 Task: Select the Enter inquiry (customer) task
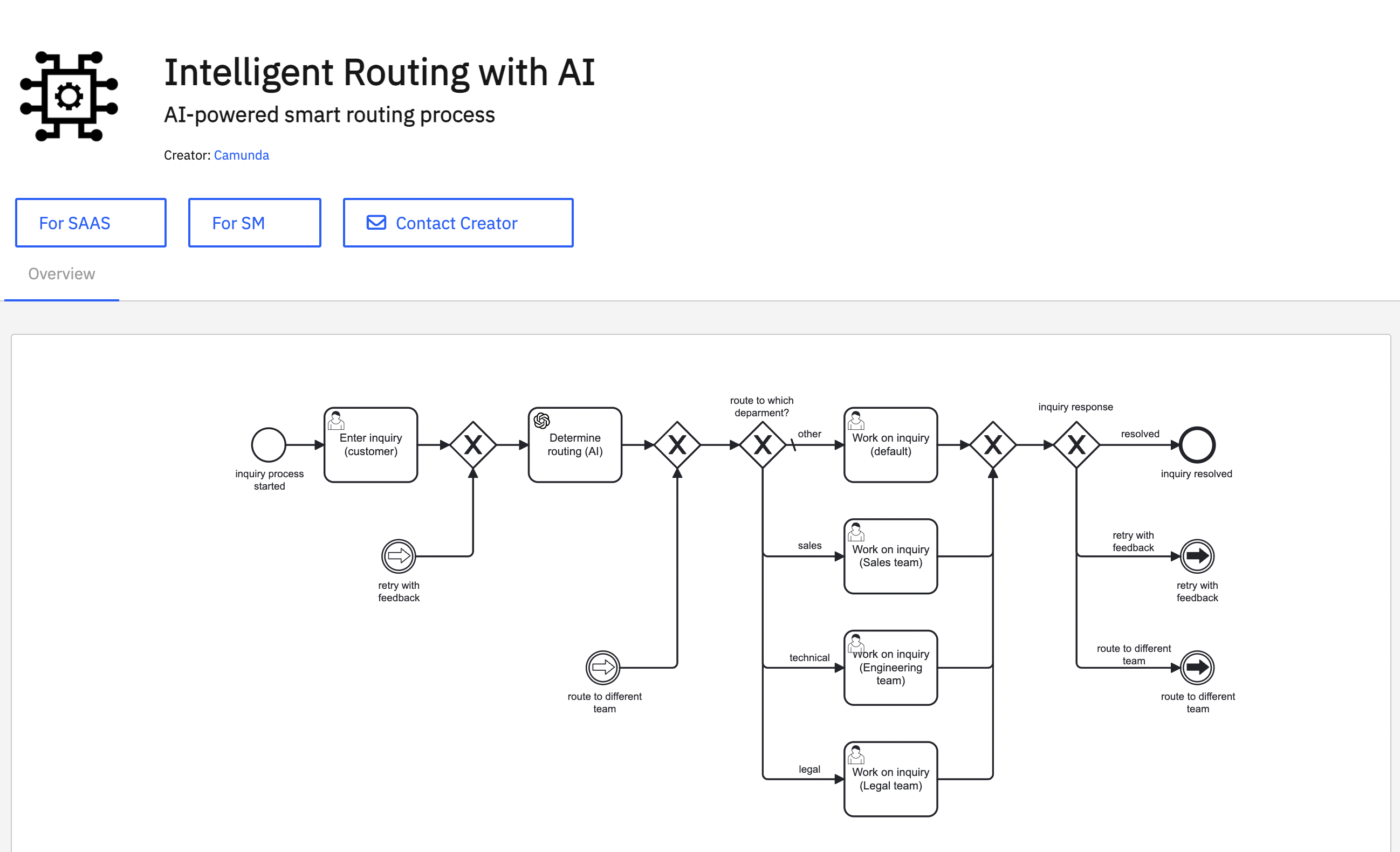370,445
